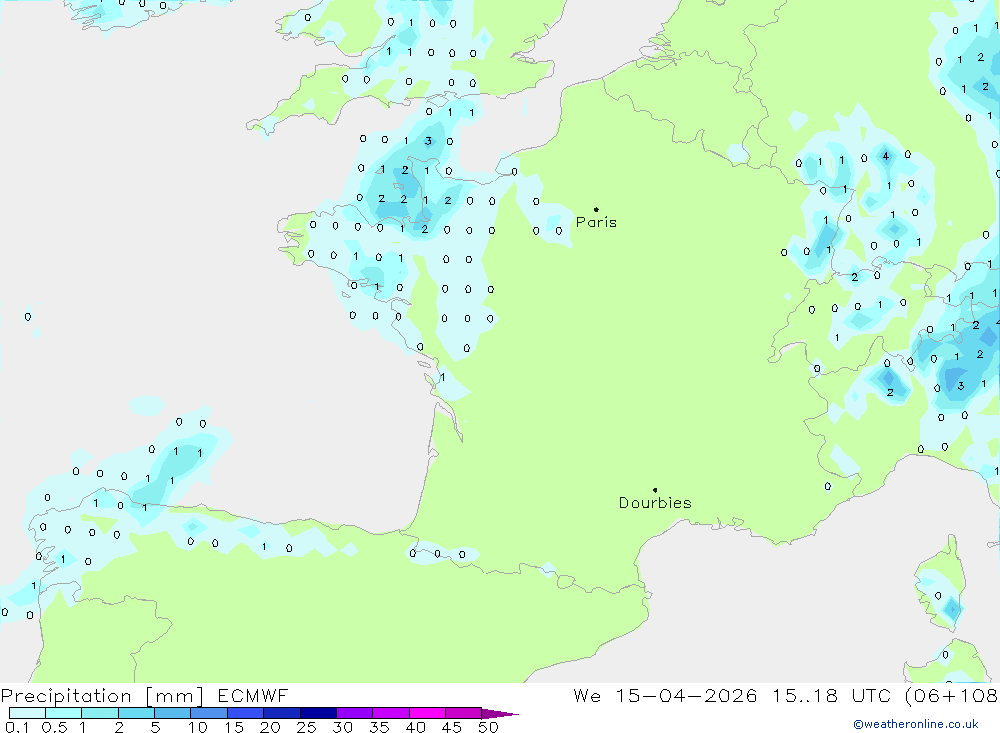Pick the 0.5–1 mm legend swatch
This screenshot has width=1000, height=733.
click(x=64, y=713)
